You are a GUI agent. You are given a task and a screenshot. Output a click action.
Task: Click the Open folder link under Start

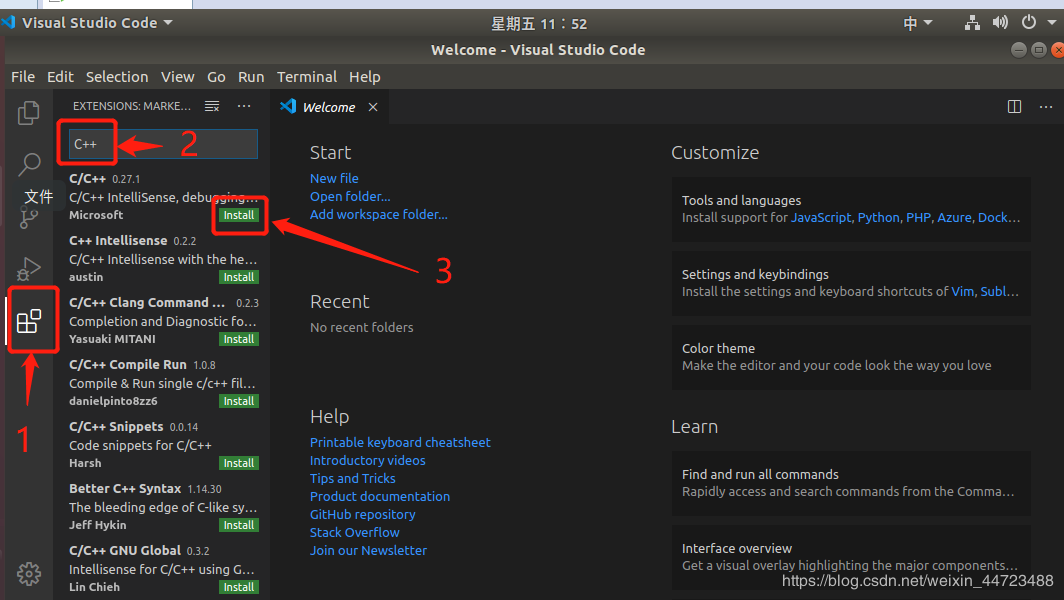tap(350, 196)
